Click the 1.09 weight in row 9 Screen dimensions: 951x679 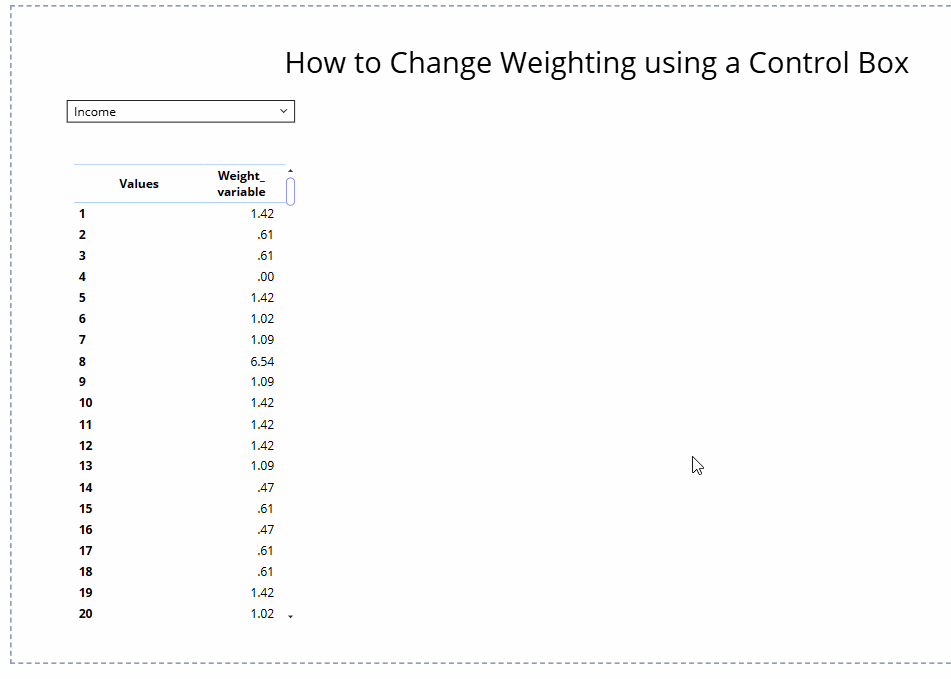262,381
